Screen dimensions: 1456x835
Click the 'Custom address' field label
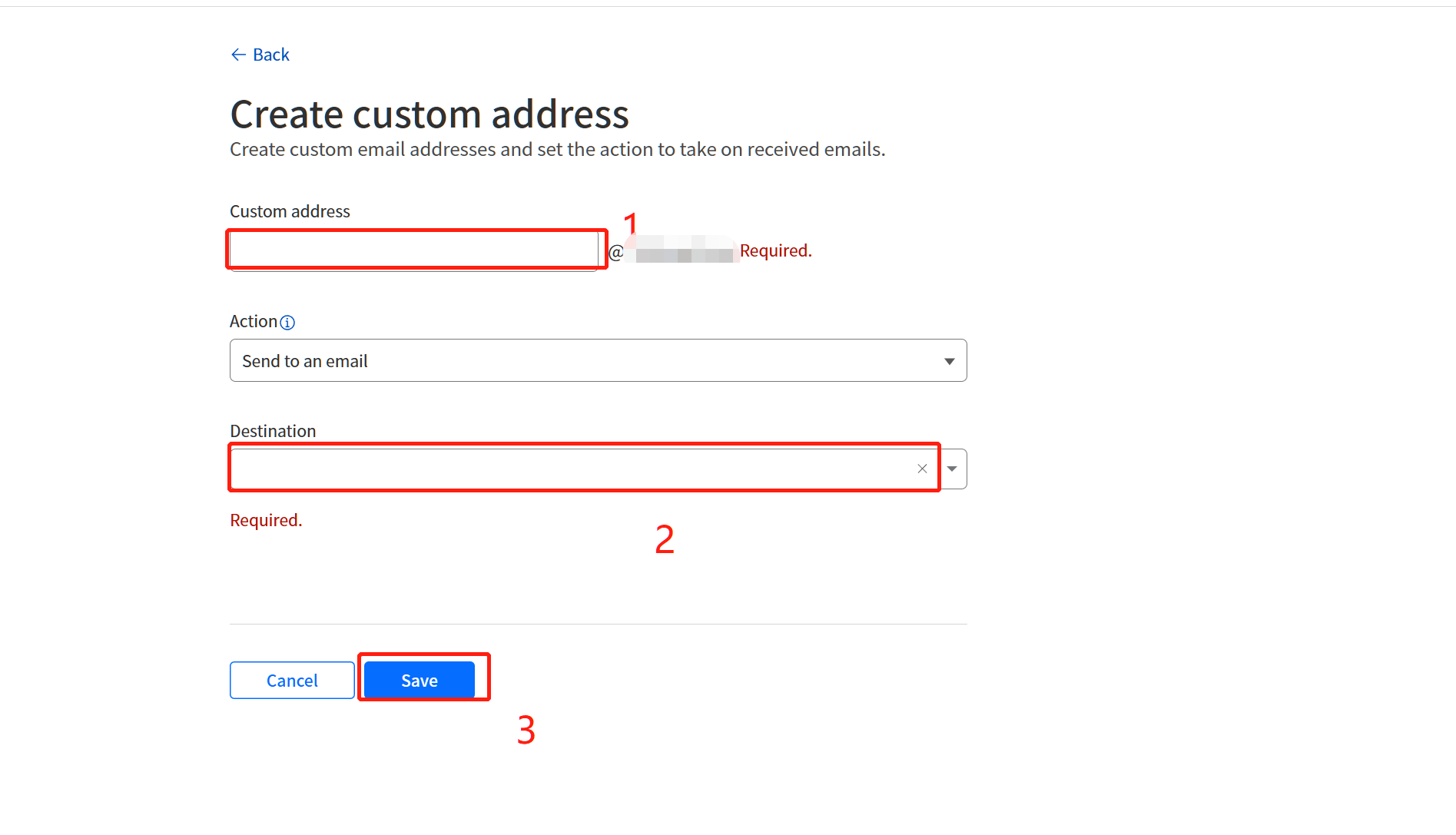[x=290, y=211]
